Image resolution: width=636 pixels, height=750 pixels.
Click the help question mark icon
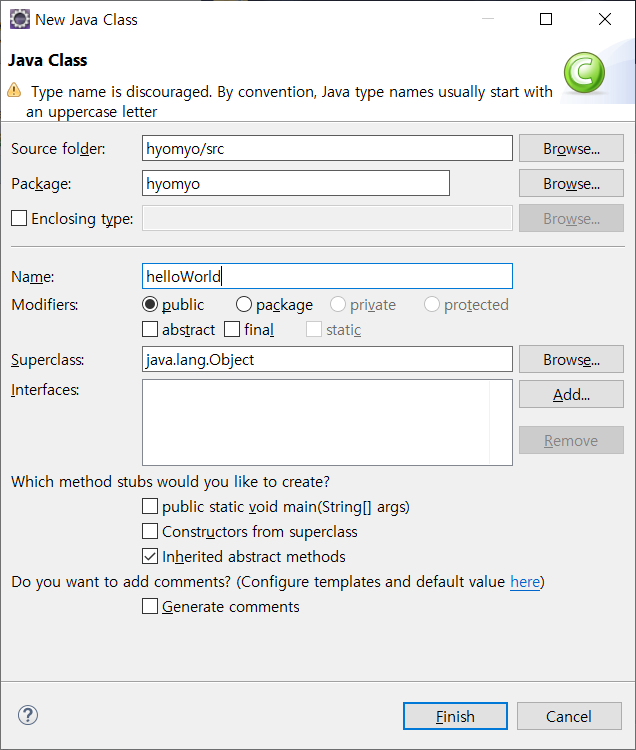coord(28,715)
